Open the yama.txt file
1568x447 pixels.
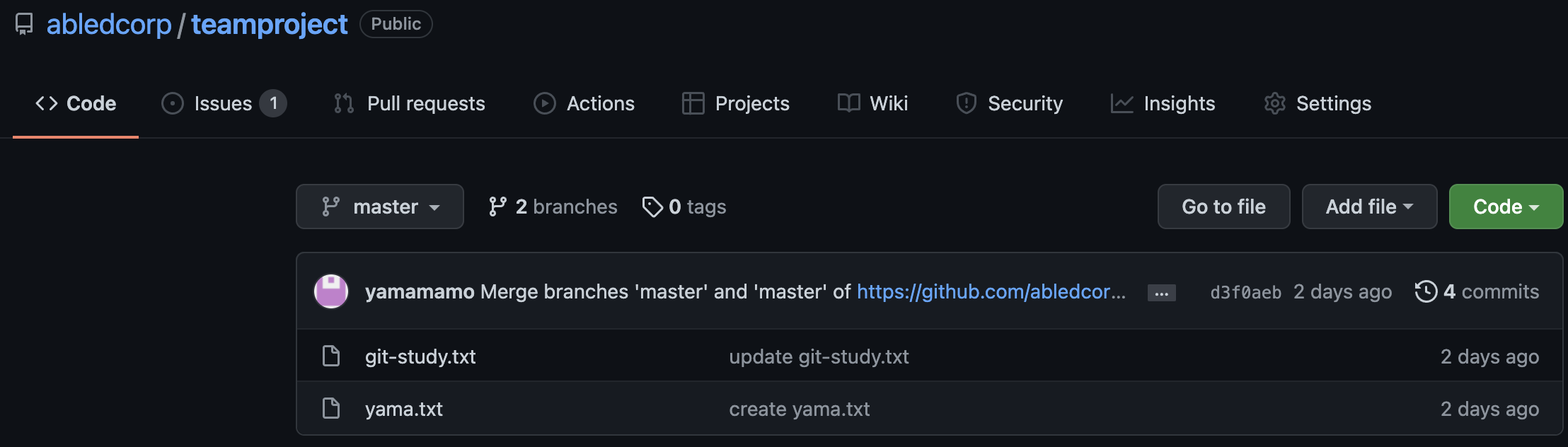404,409
